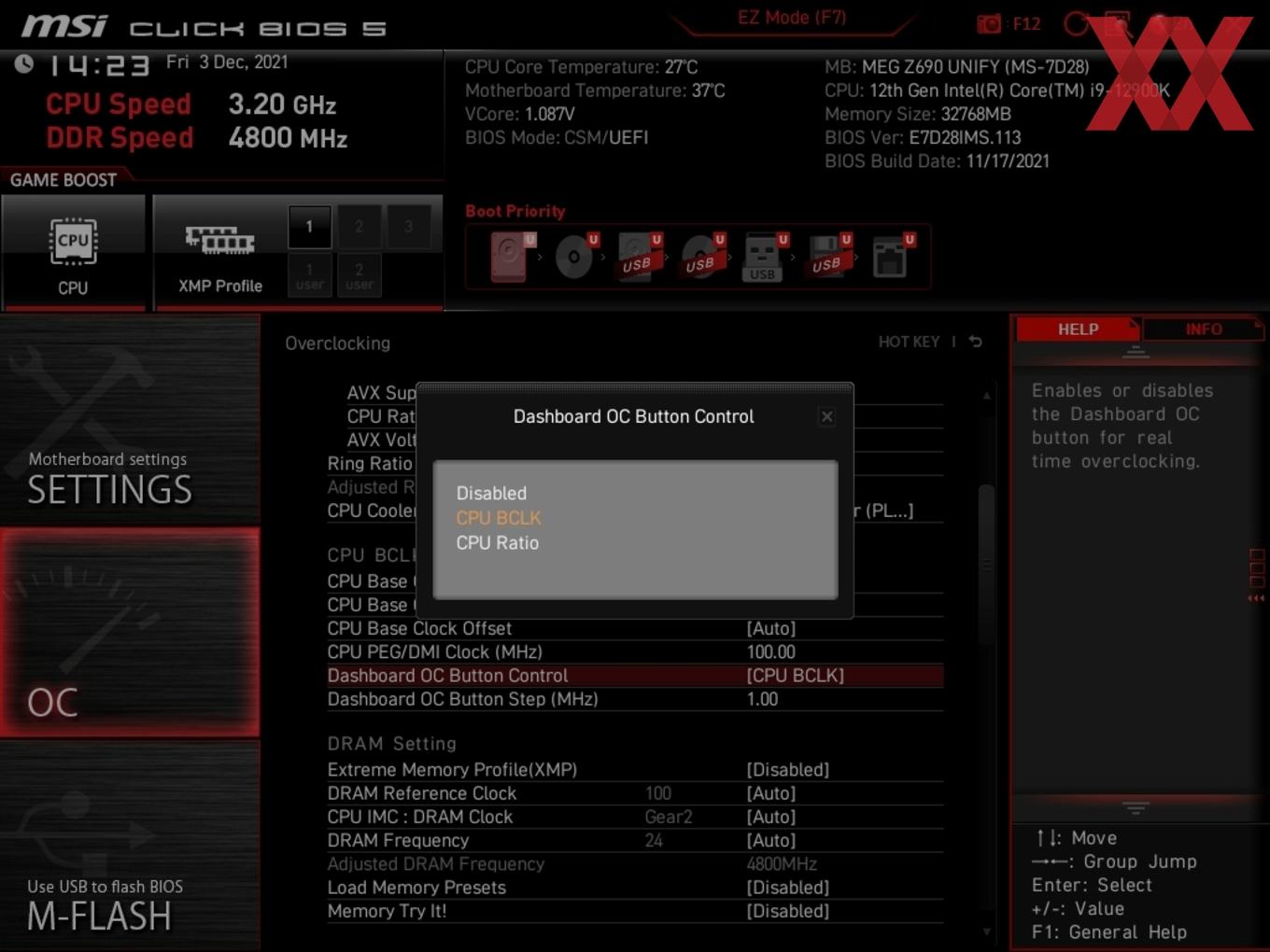1270x952 pixels.
Task: Click the help panel bottom collapse handle
Action: point(1136,807)
